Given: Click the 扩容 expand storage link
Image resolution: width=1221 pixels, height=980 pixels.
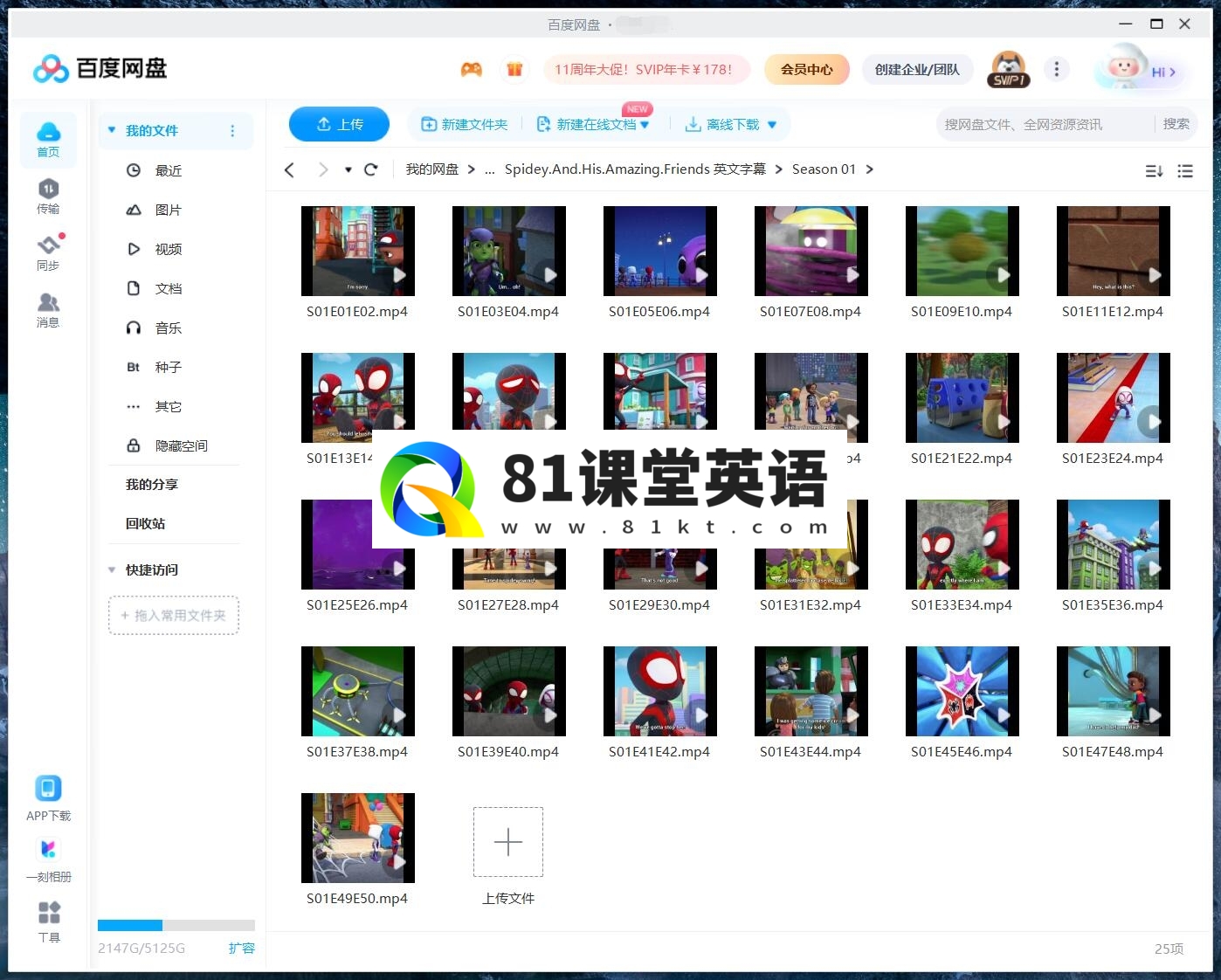Looking at the screenshot, I should (x=242, y=948).
